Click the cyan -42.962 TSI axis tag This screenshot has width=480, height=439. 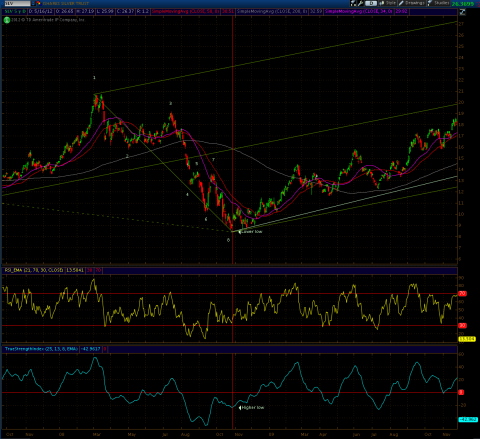point(468,419)
